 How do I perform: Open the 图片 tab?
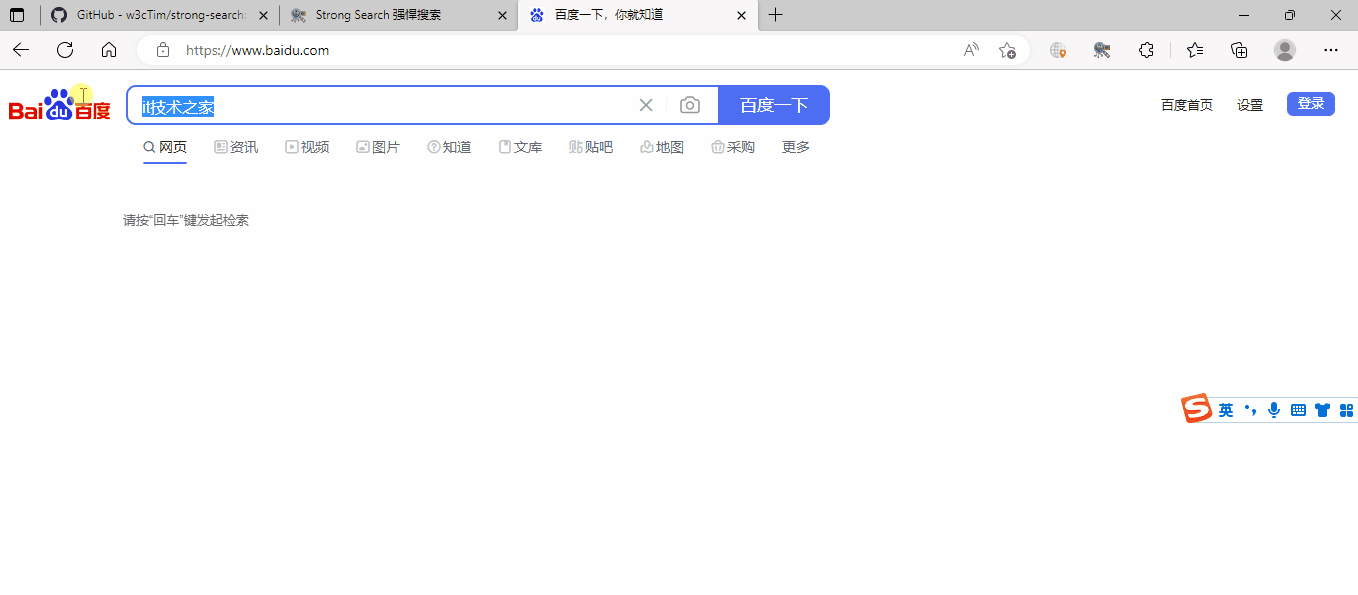(x=378, y=147)
